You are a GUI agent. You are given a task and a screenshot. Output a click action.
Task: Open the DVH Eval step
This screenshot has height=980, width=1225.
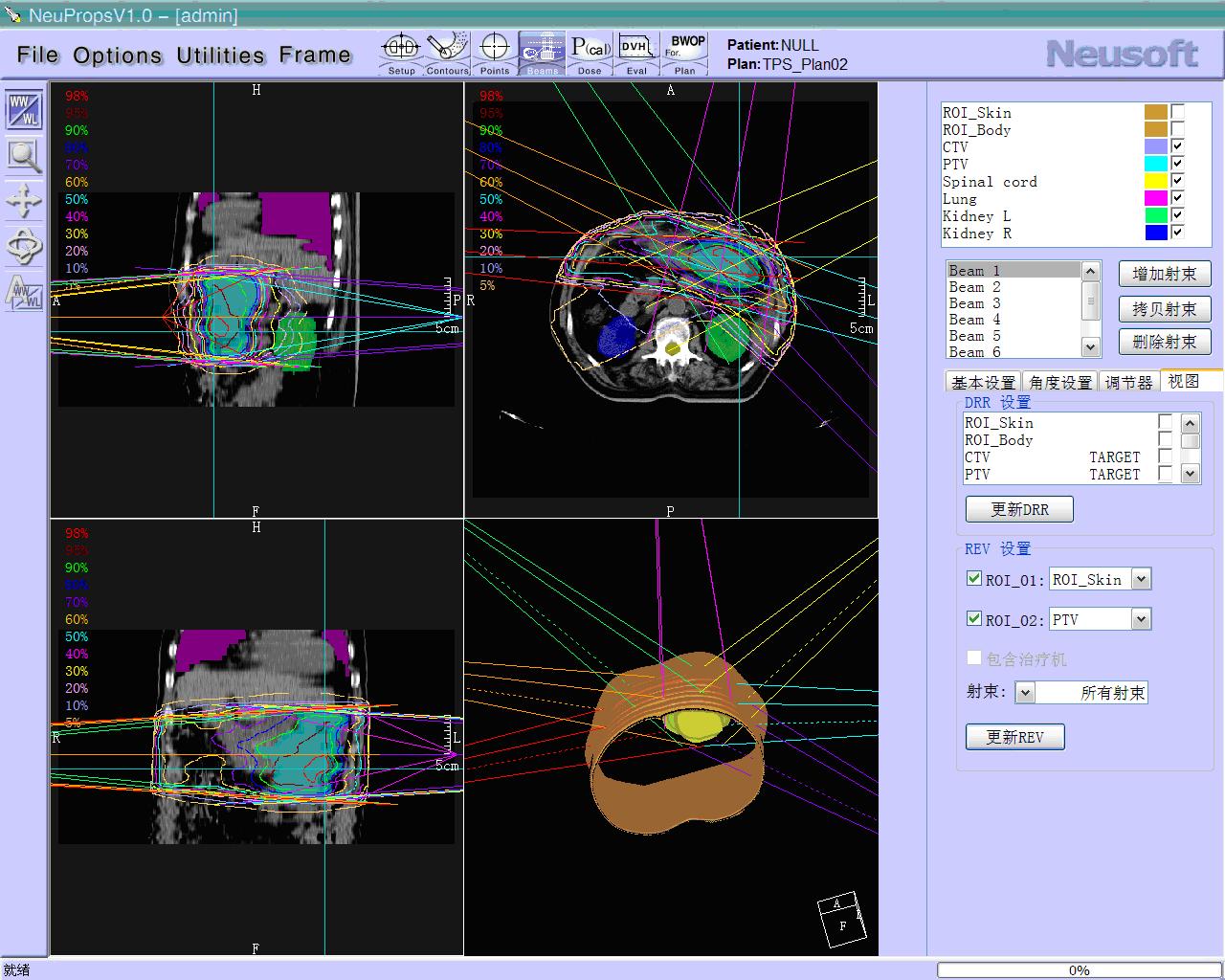(x=636, y=54)
